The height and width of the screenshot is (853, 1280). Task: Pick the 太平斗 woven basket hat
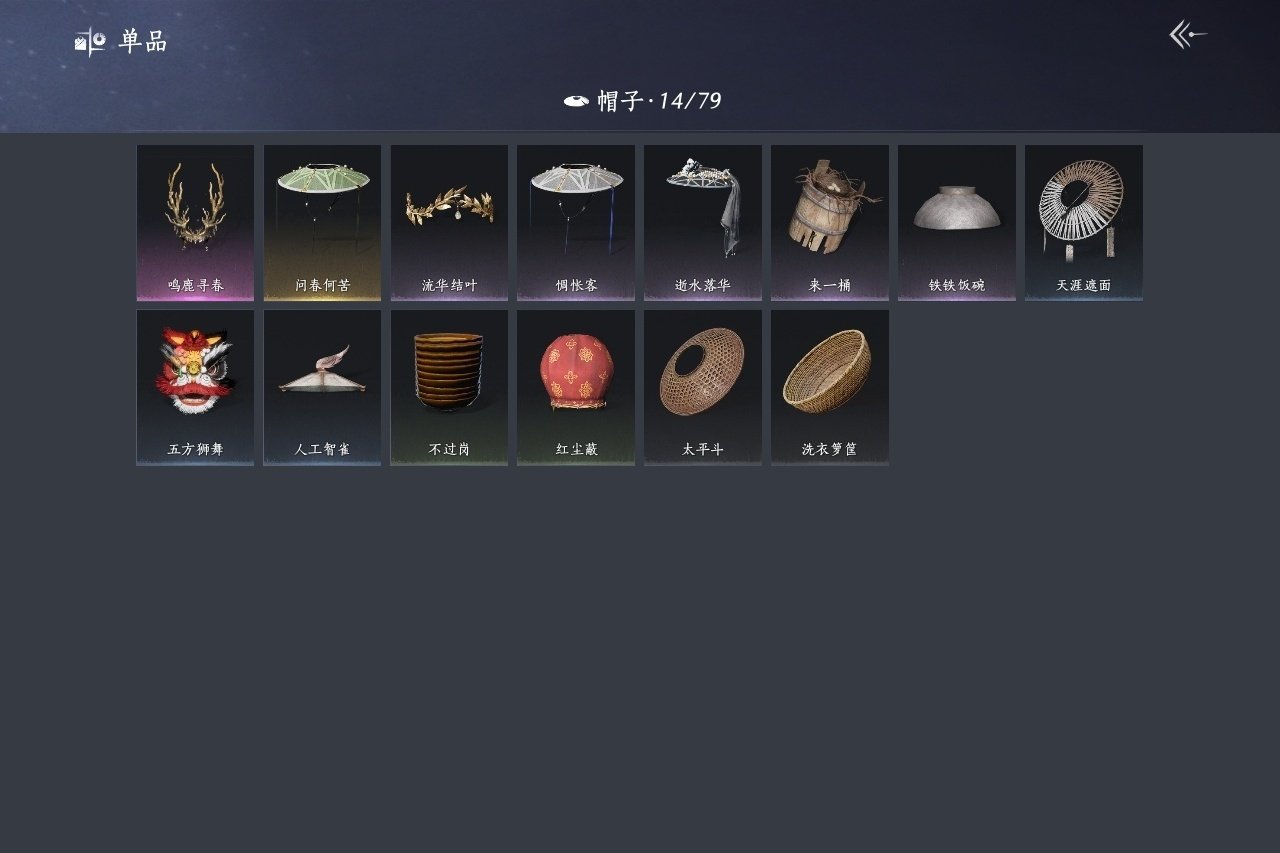tap(703, 388)
